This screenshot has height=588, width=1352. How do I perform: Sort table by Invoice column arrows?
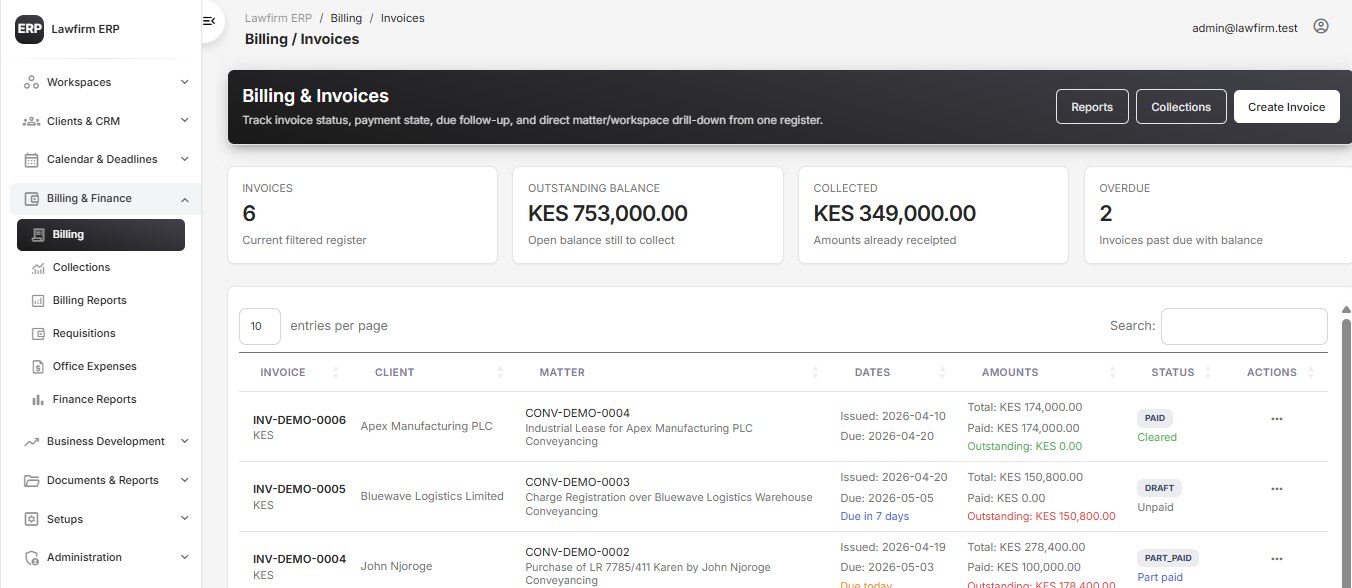click(x=336, y=372)
